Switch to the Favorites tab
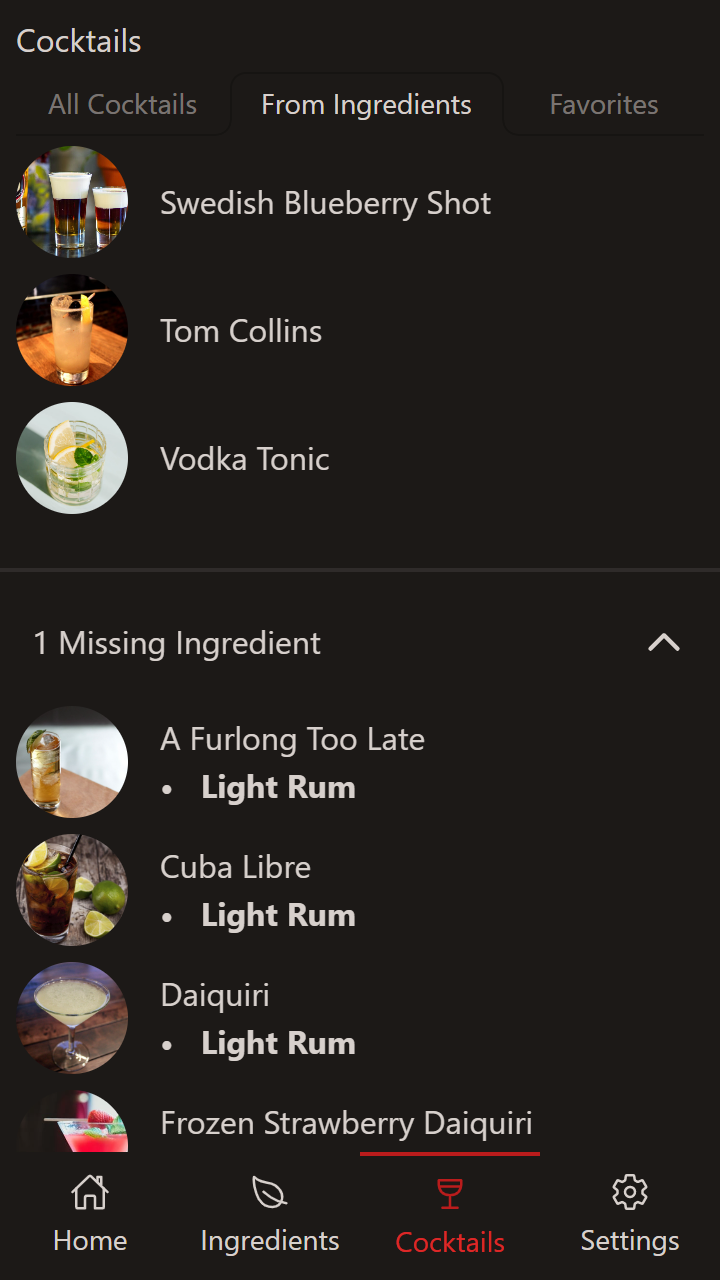Screen dimensions: 720x1280 coord(604,105)
